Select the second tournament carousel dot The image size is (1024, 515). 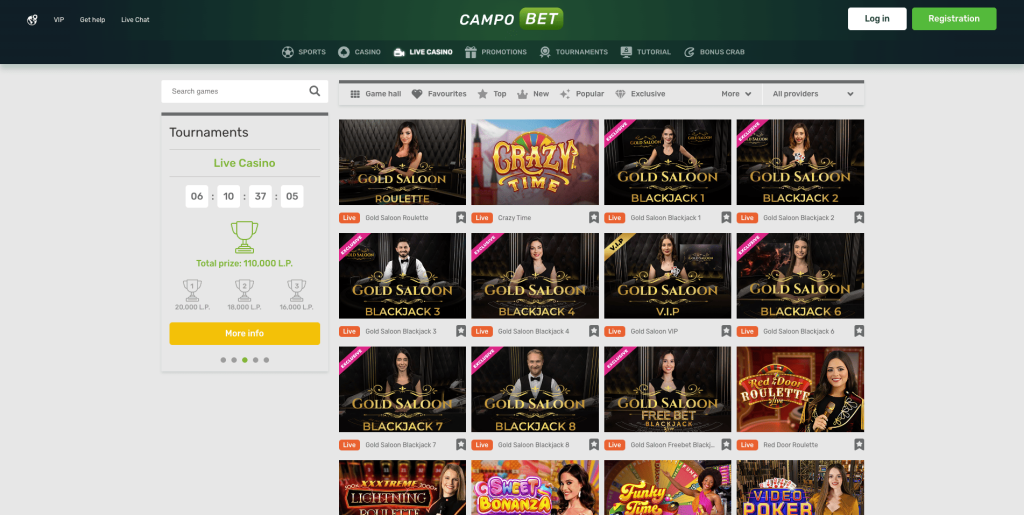pos(234,360)
